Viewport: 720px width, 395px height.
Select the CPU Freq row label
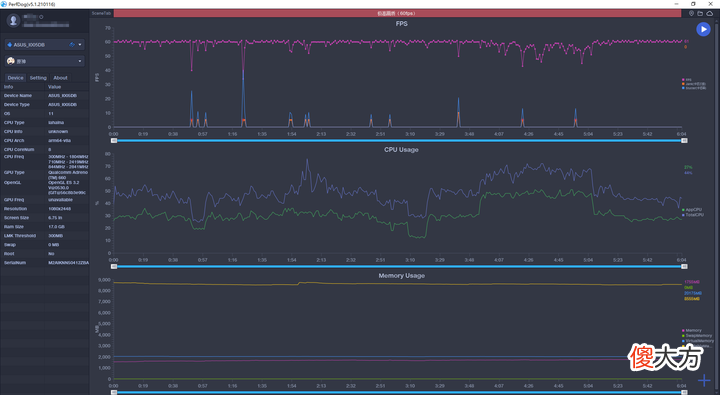[14, 157]
